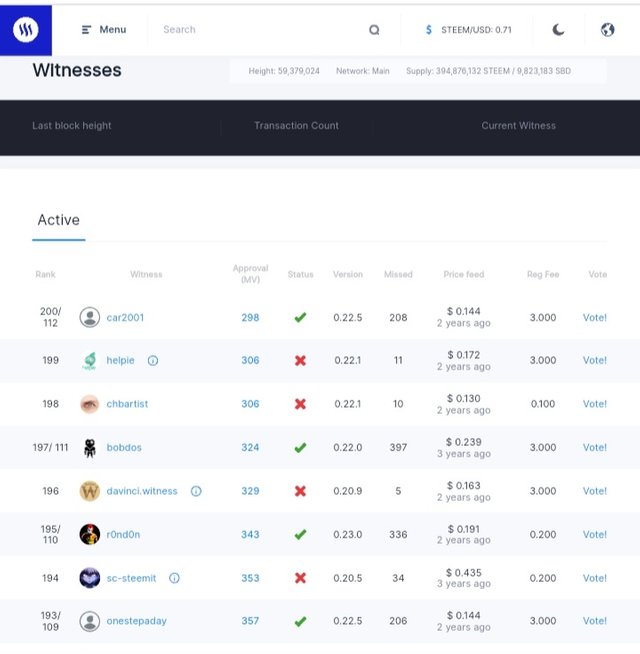Click Vote! for car2001

tap(595, 318)
